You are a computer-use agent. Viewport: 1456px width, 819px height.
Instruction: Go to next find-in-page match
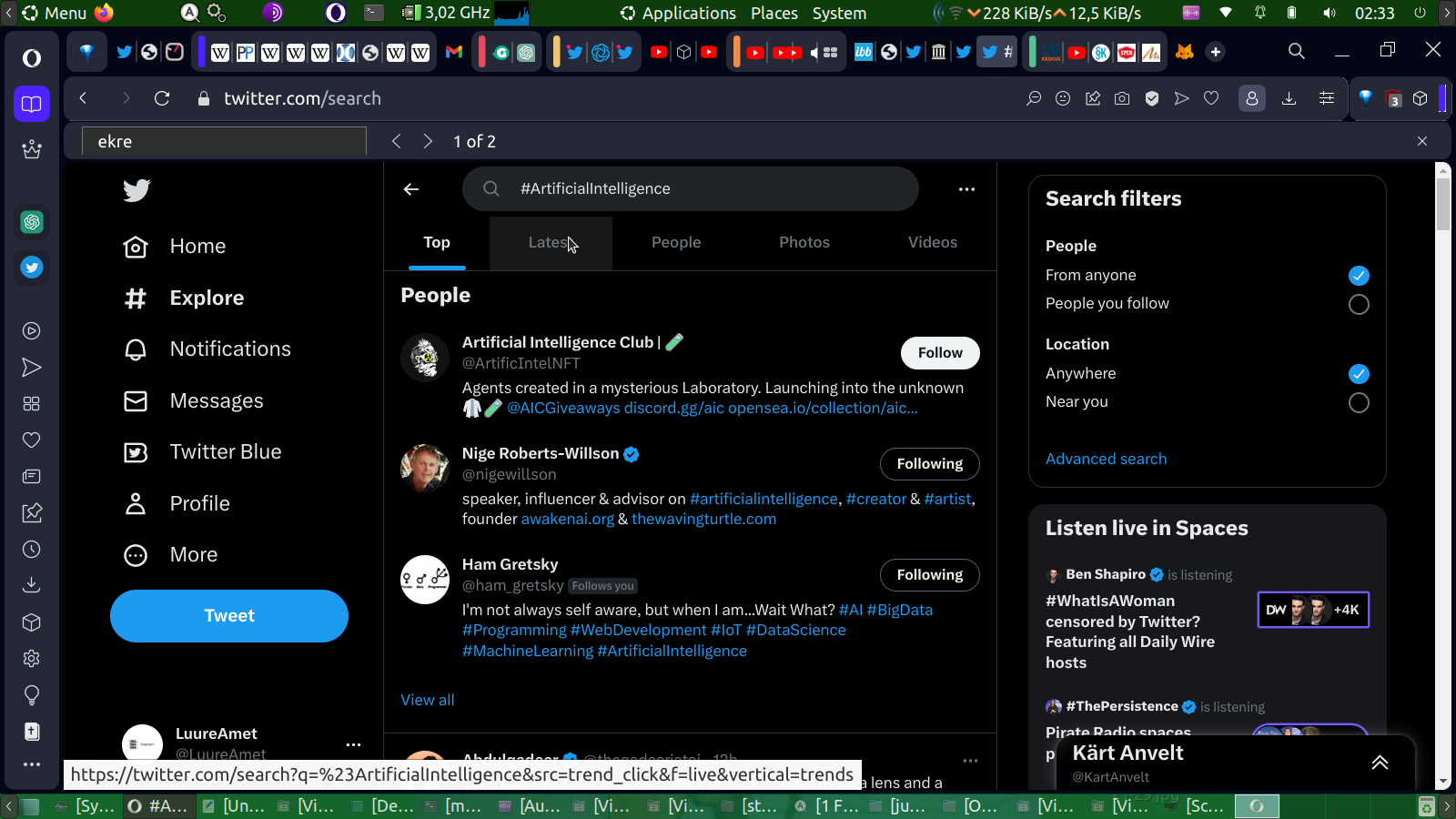coord(428,141)
